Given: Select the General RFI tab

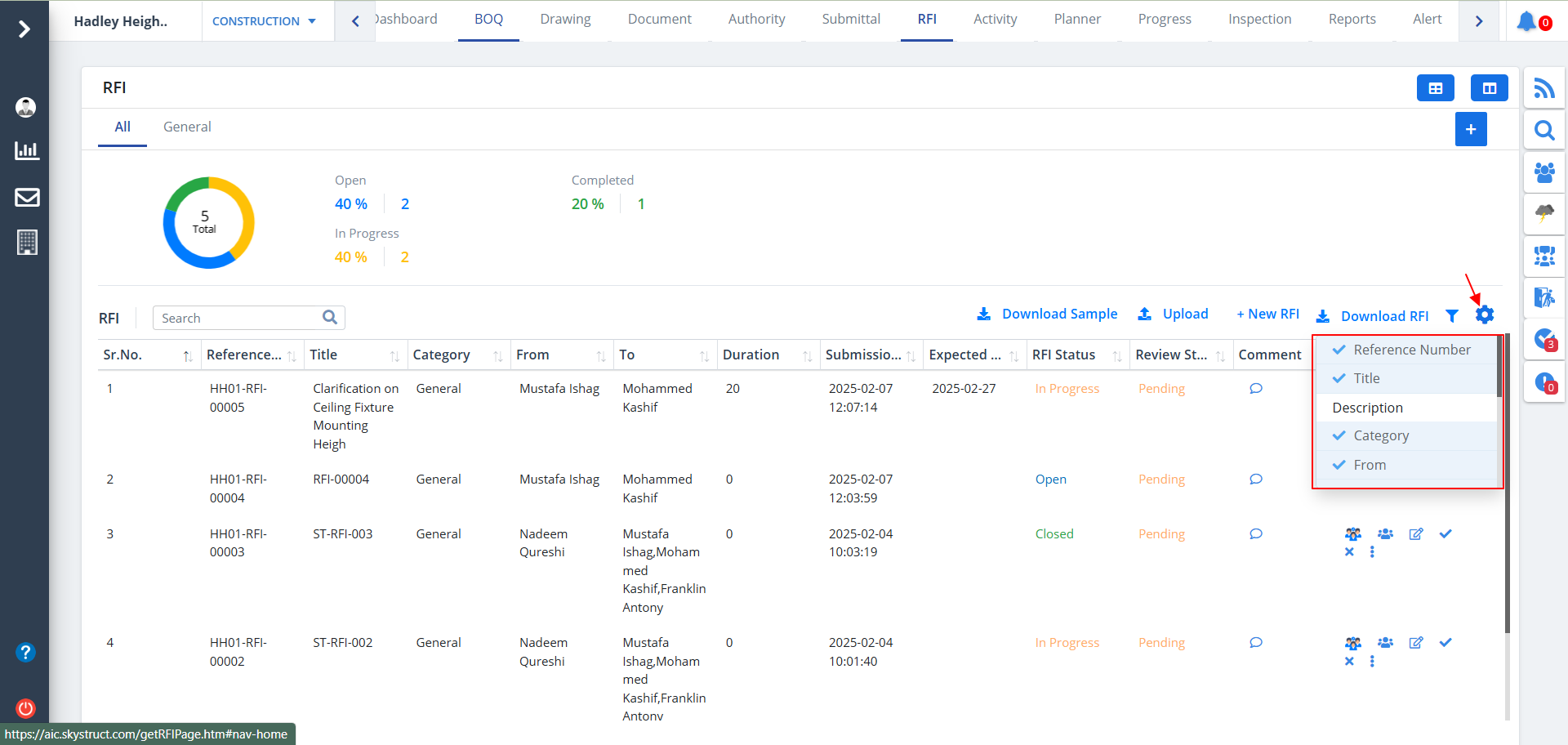Looking at the screenshot, I should [x=187, y=127].
